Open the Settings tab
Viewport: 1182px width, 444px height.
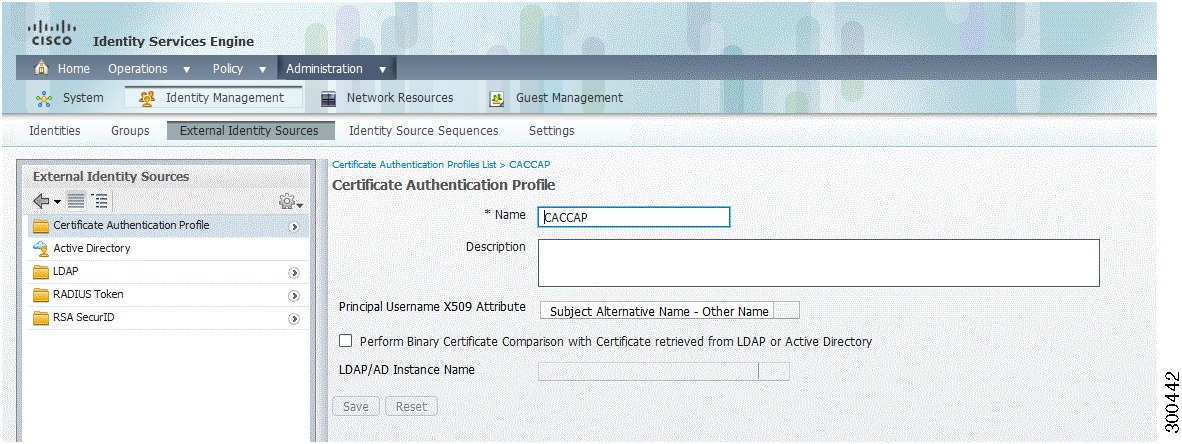551,130
